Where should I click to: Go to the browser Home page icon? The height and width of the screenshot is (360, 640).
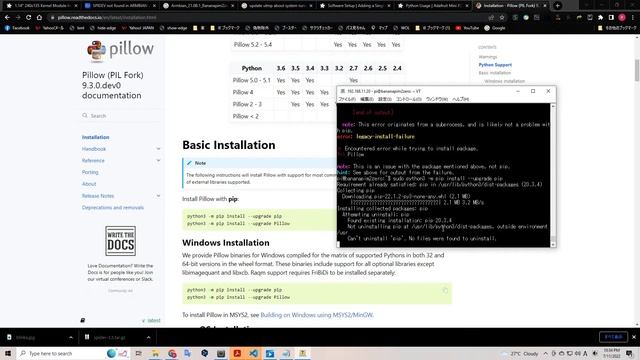click(x=39, y=18)
